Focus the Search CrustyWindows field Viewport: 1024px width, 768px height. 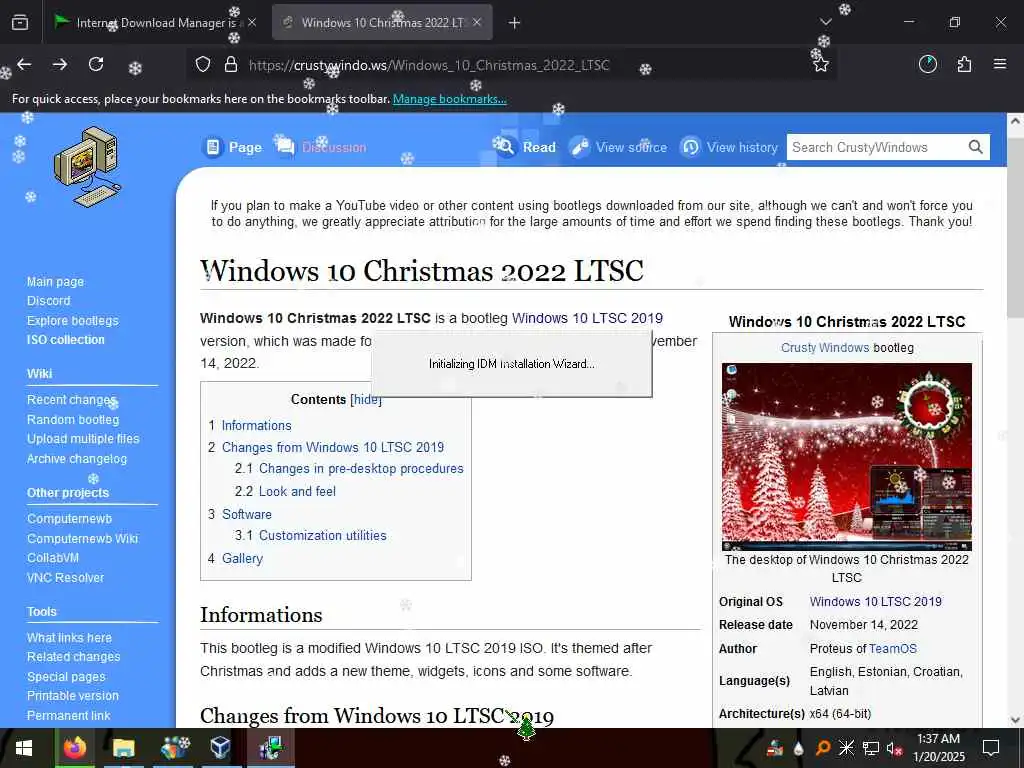pos(875,148)
